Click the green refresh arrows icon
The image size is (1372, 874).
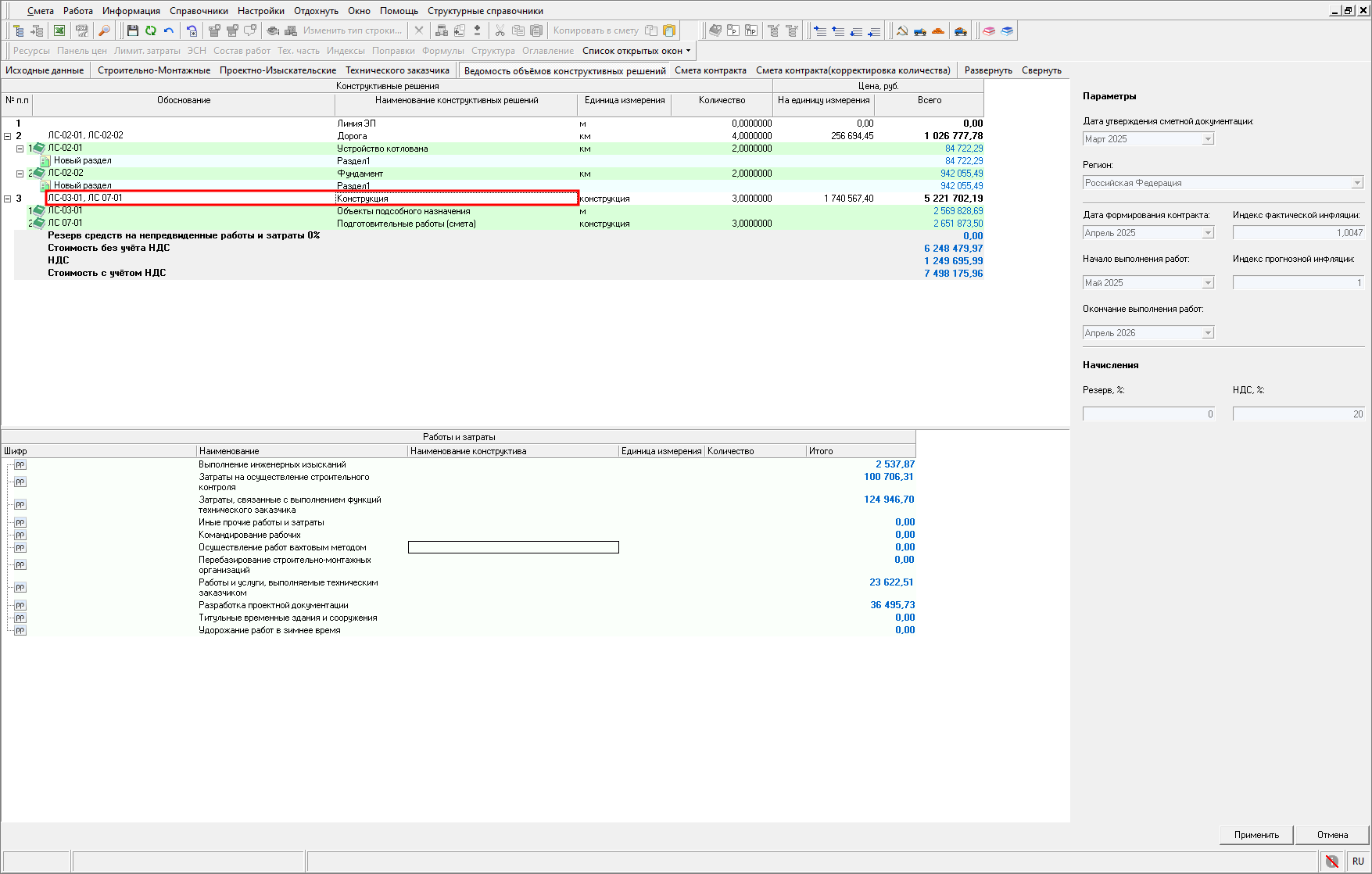(x=150, y=30)
